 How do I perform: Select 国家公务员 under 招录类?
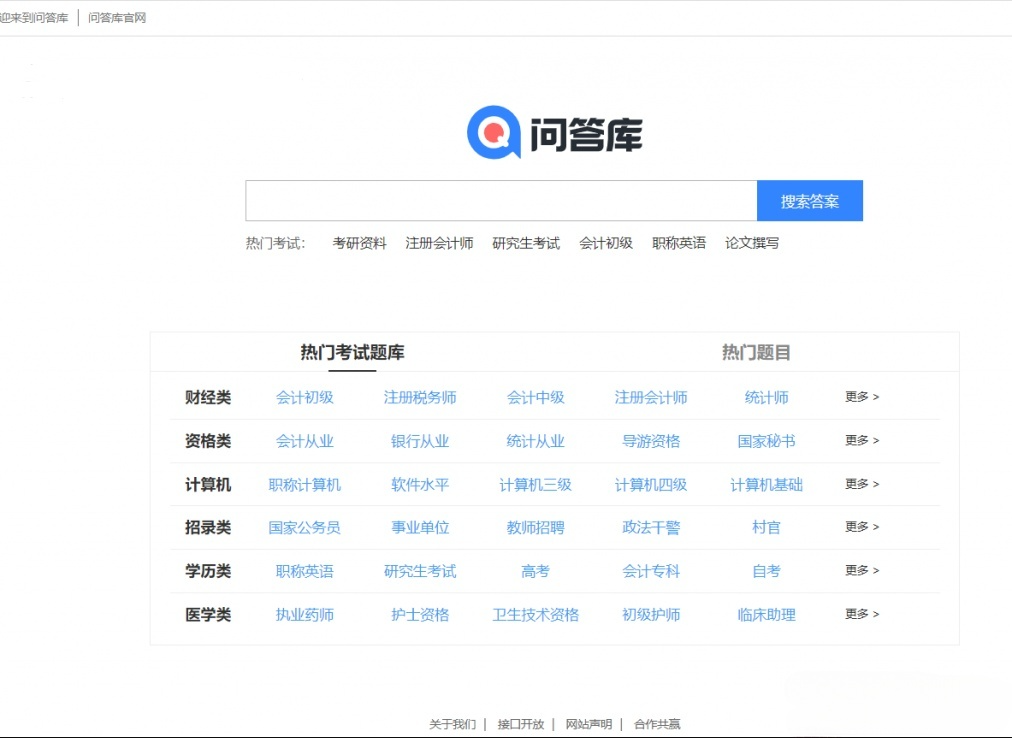pyautogui.click(x=305, y=527)
